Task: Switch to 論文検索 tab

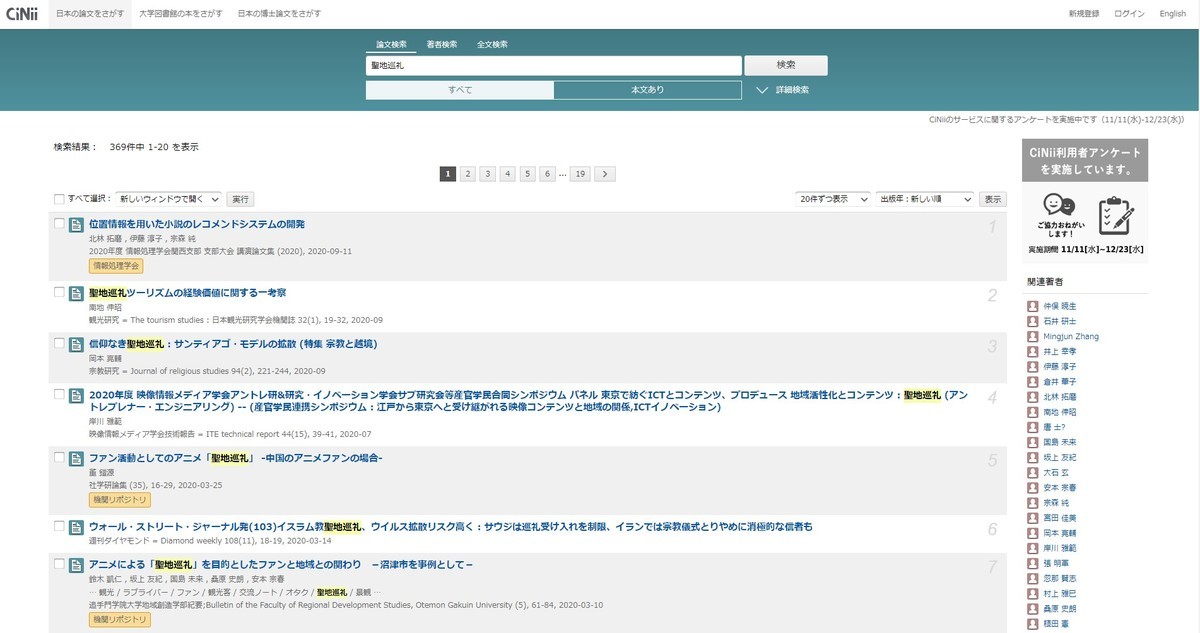Action: pos(391,44)
